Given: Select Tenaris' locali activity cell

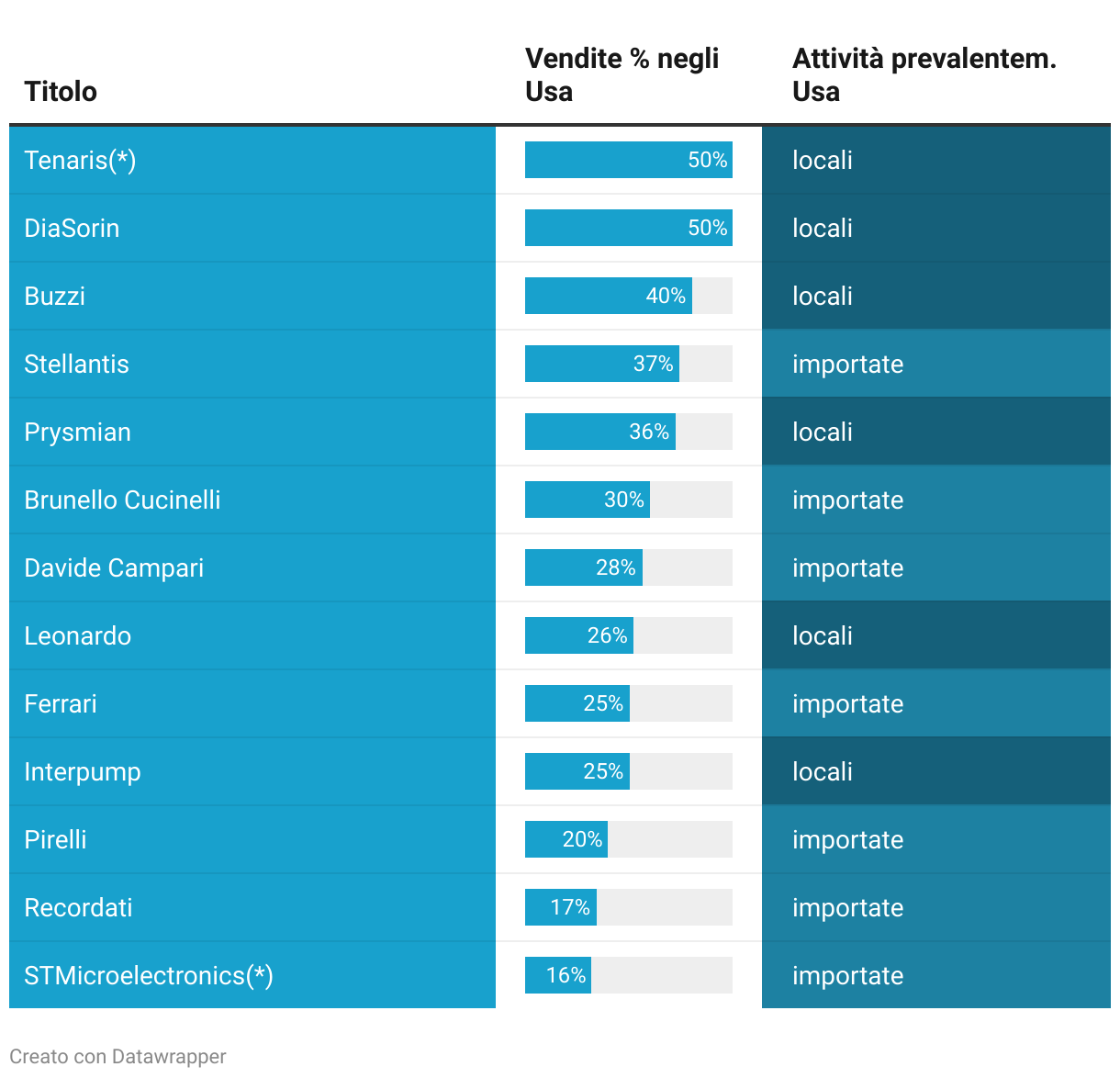Looking at the screenshot, I should pyautogui.click(x=823, y=161).
